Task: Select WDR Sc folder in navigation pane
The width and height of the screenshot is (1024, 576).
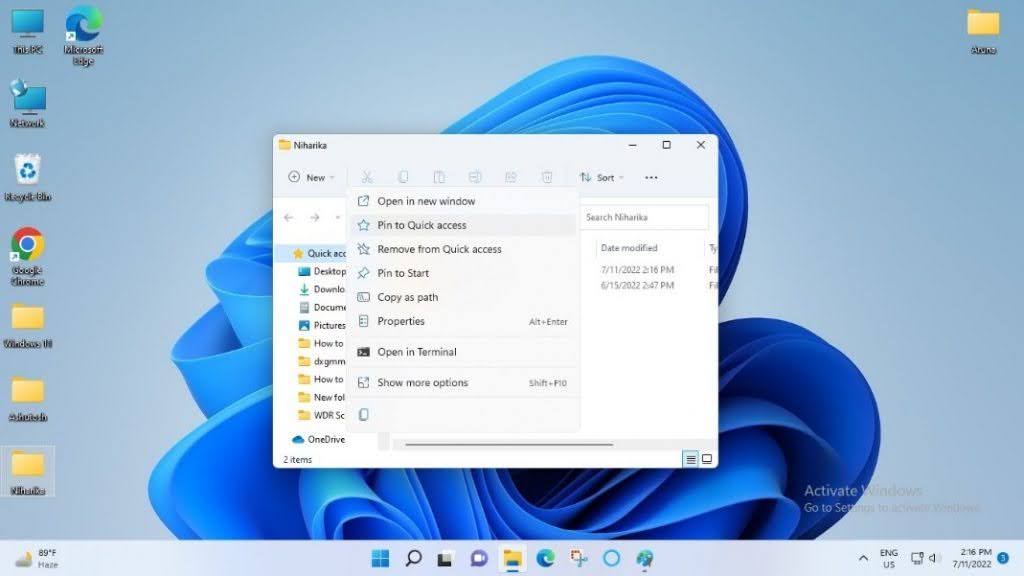Action: pos(322,415)
